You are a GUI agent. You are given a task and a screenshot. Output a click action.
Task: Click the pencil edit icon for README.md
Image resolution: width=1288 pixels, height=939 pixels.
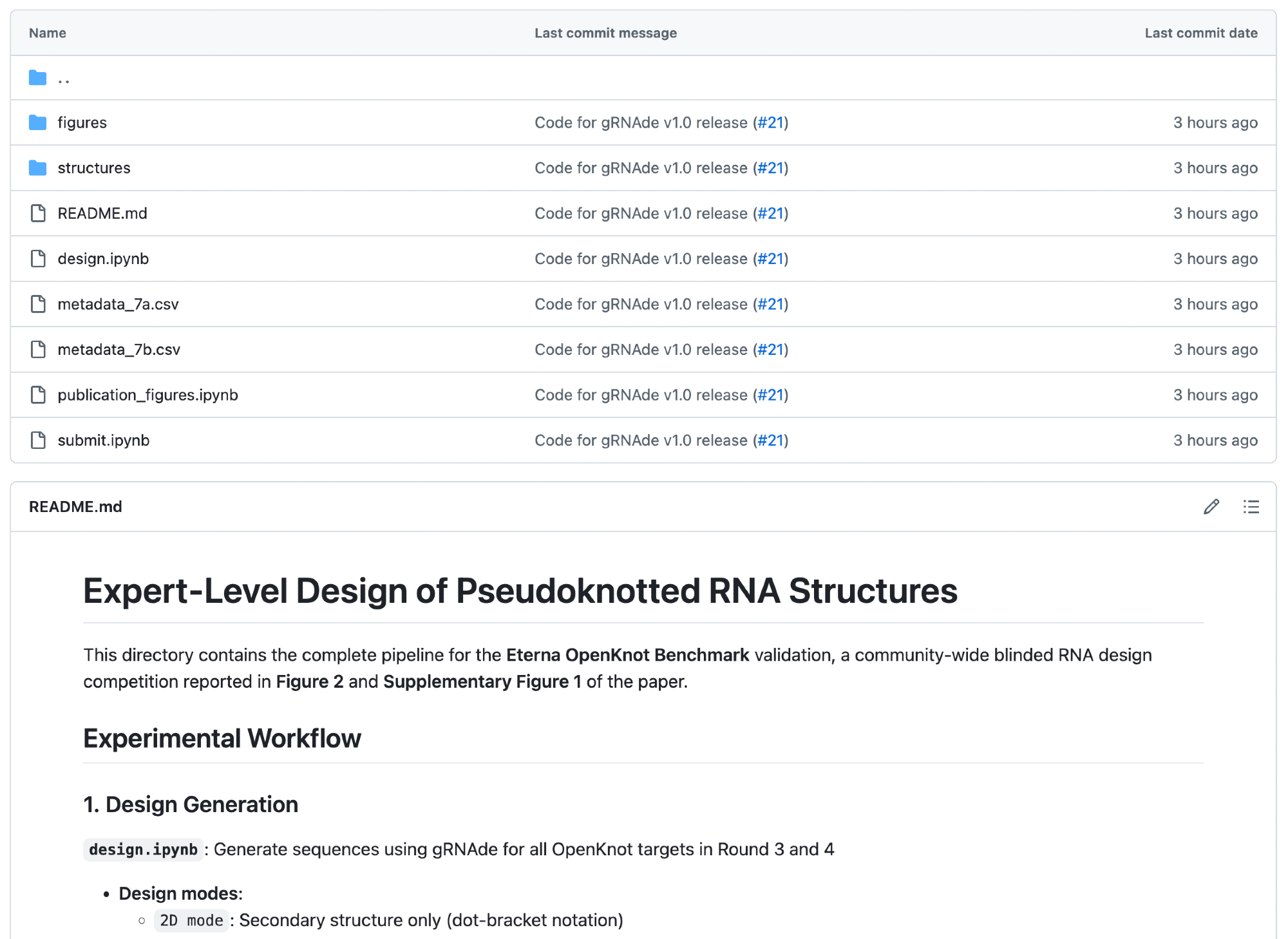1211,507
